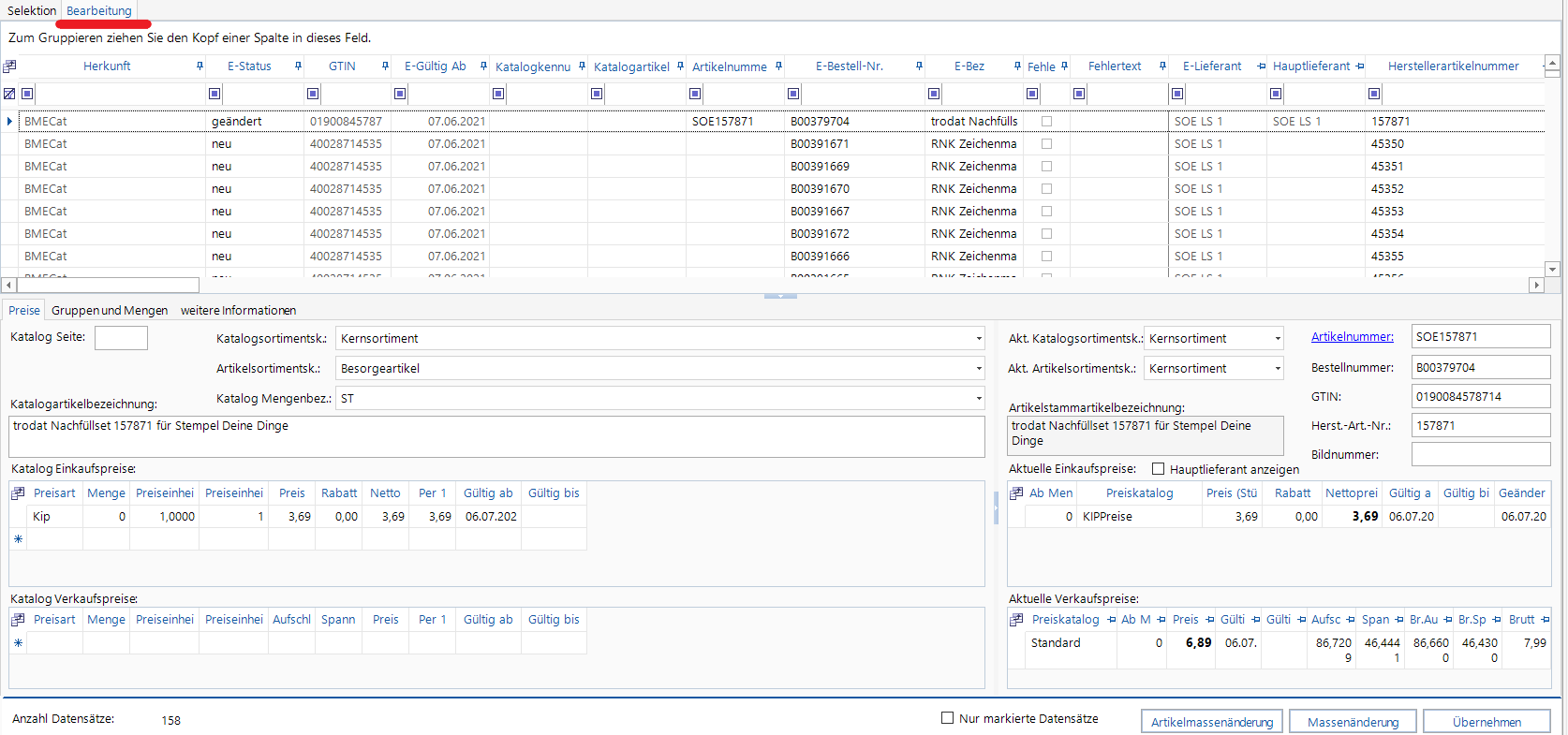The height and width of the screenshot is (735, 1568).
Task: Open column chooser in Katalog Einkaufspreise grid
Action: click(18, 493)
